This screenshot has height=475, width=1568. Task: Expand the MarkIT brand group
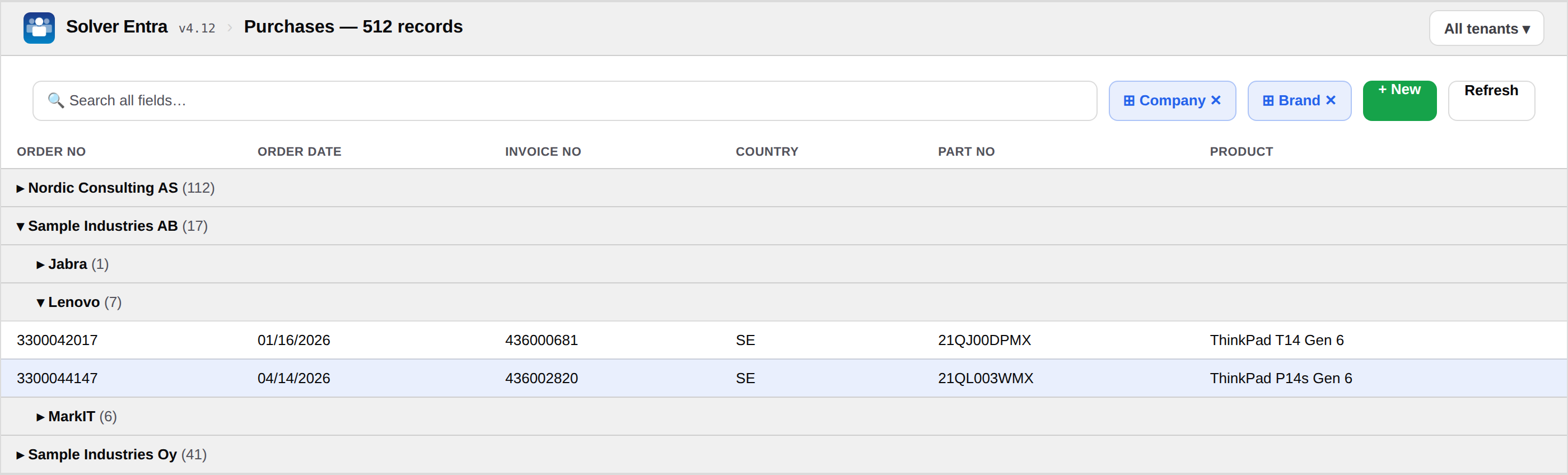pos(40,417)
